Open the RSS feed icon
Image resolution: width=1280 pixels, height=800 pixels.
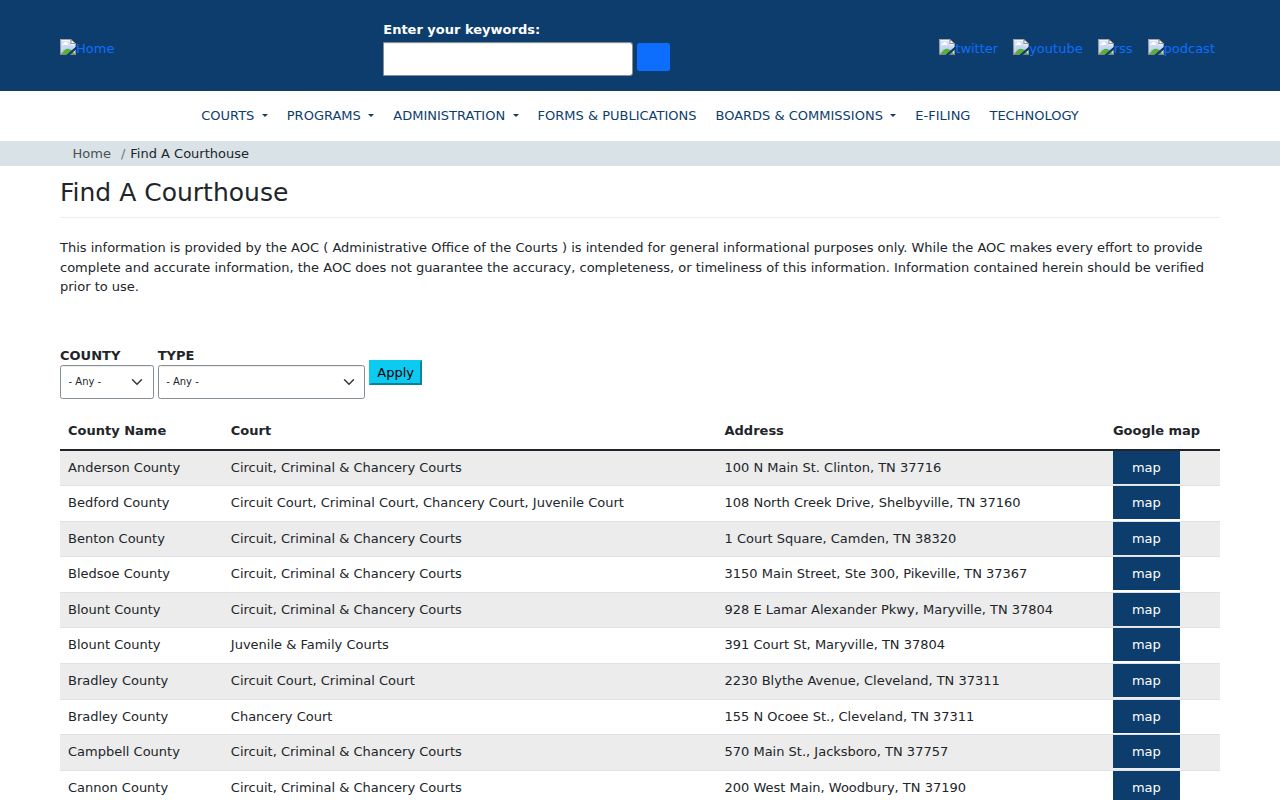tap(1115, 48)
